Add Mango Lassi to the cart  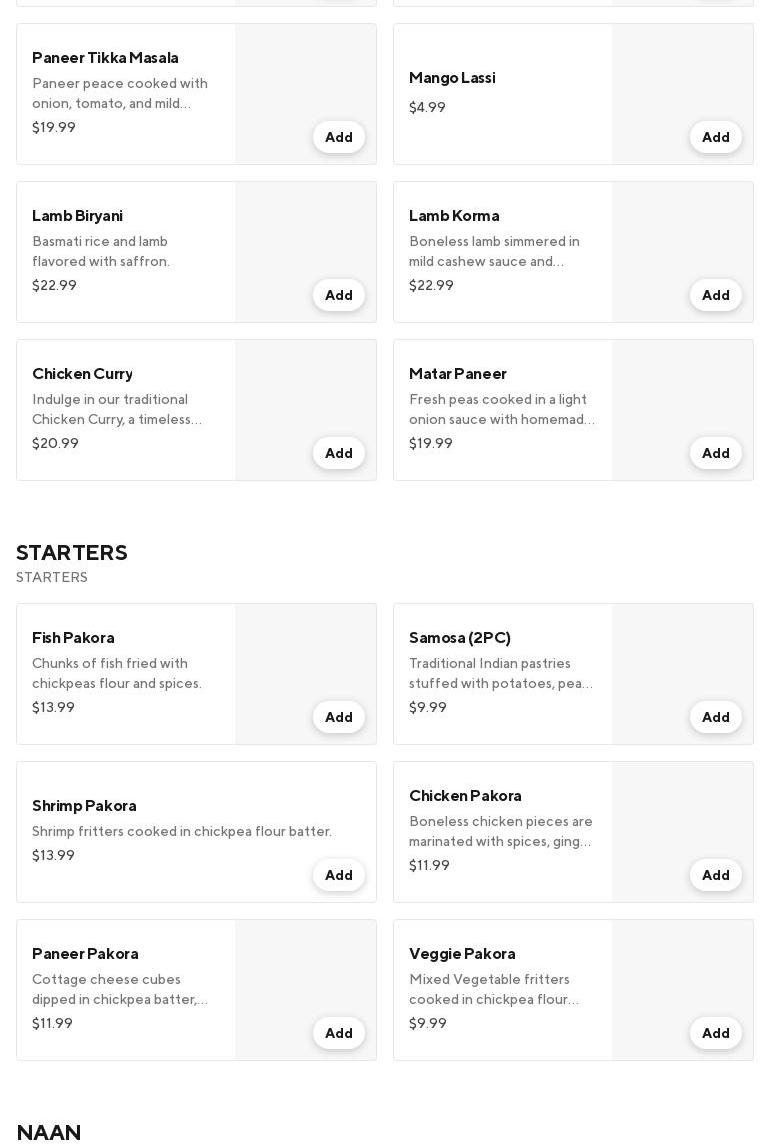[715, 137]
